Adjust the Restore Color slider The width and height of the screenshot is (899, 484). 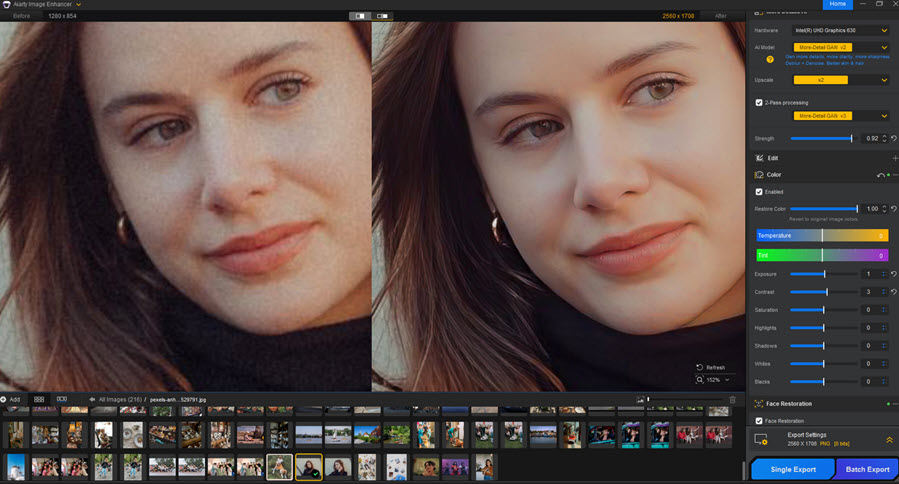[x=824, y=209]
